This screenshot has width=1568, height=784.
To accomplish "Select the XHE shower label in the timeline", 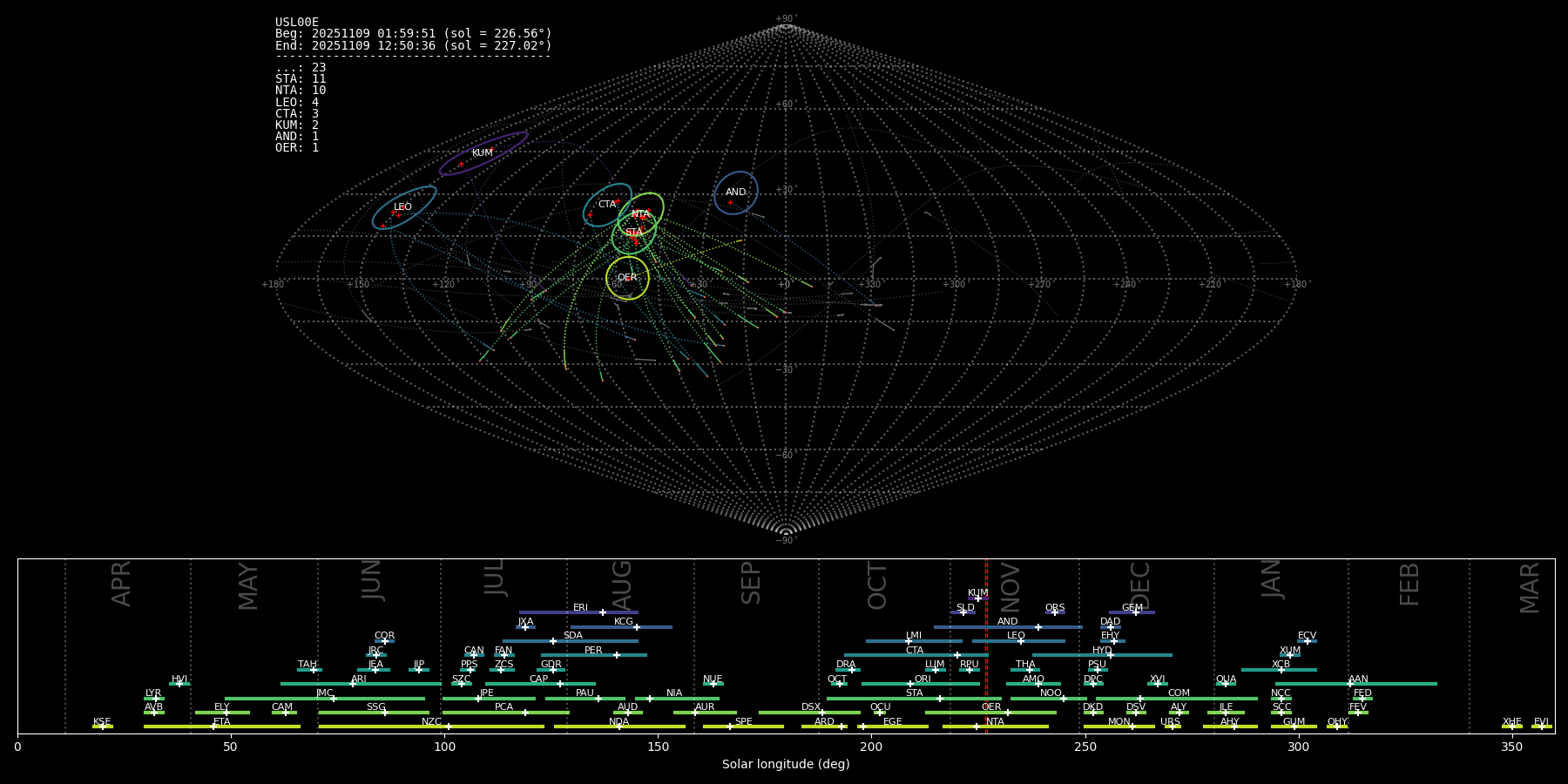I will point(1511,722).
